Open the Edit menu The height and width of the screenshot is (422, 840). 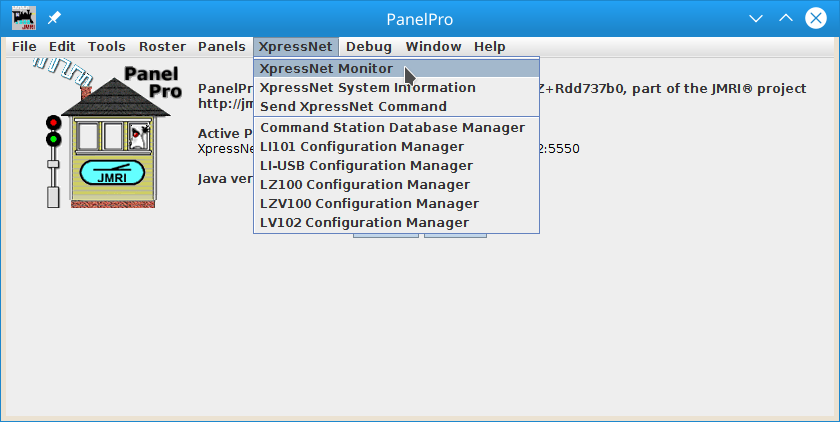coord(62,47)
